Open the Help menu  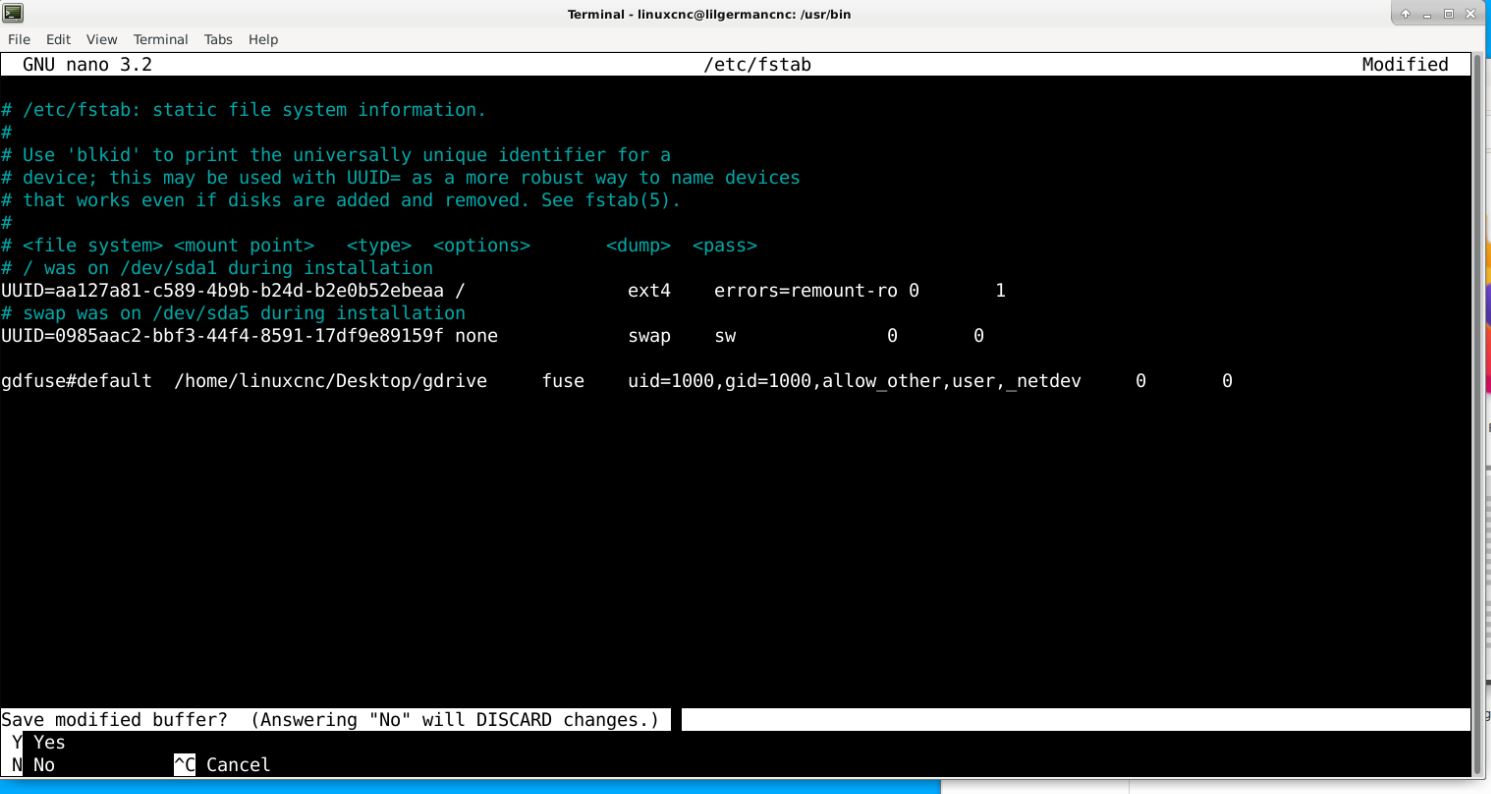(263, 40)
